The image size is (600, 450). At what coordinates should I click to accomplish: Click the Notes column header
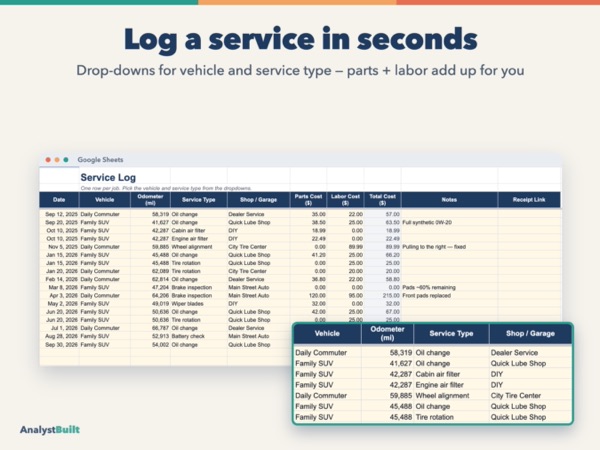[x=449, y=200]
